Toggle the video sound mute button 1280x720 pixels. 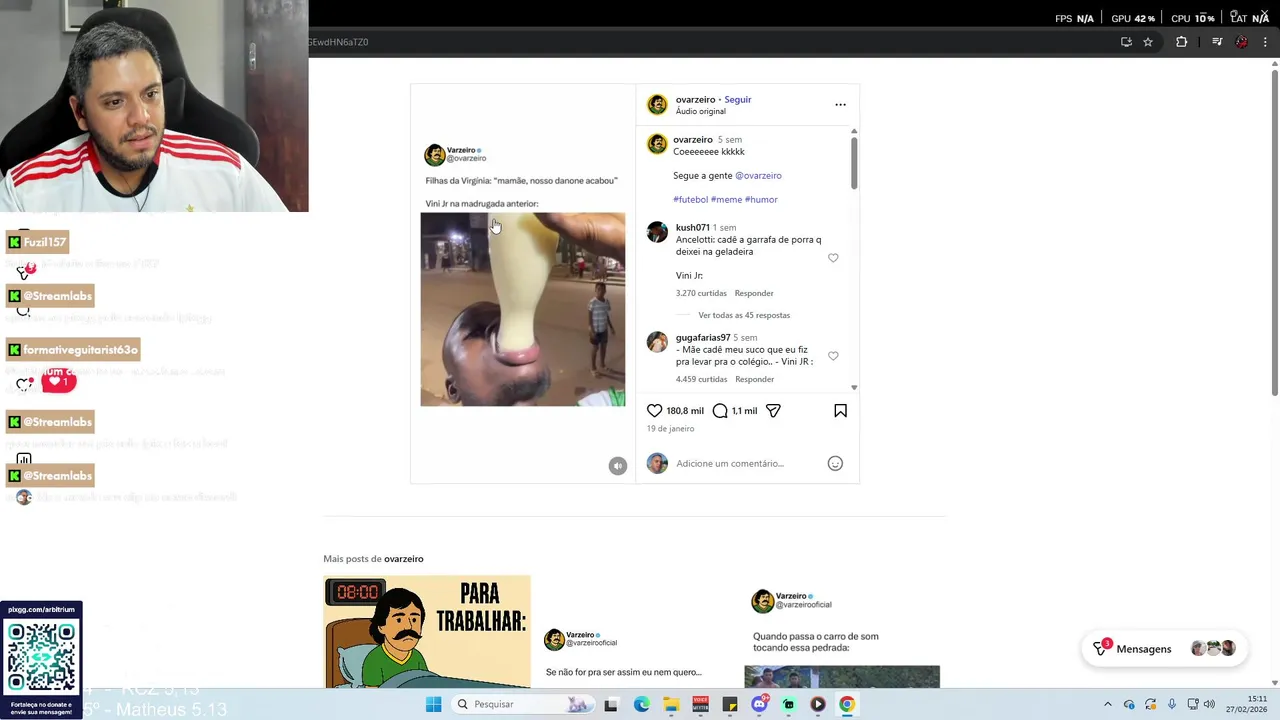click(x=618, y=466)
